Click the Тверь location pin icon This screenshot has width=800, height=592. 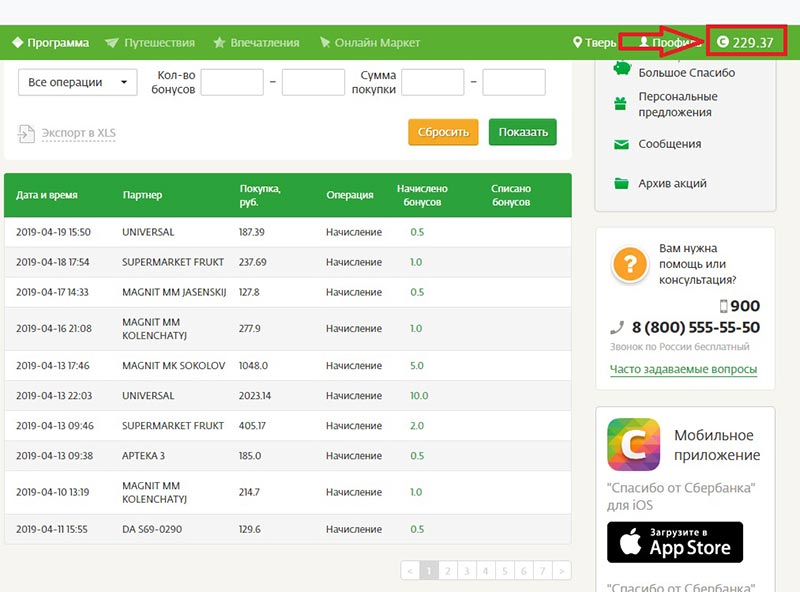point(577,43)
